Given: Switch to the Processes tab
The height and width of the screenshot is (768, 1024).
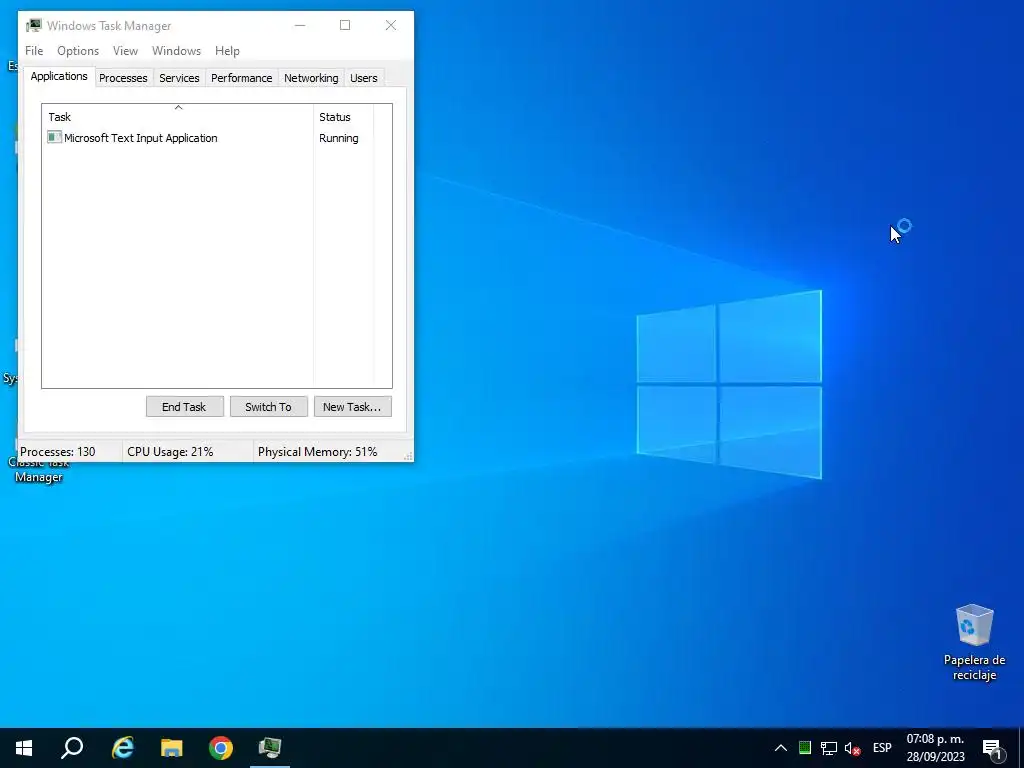Looking at the screenshot, I should point(123,78).
